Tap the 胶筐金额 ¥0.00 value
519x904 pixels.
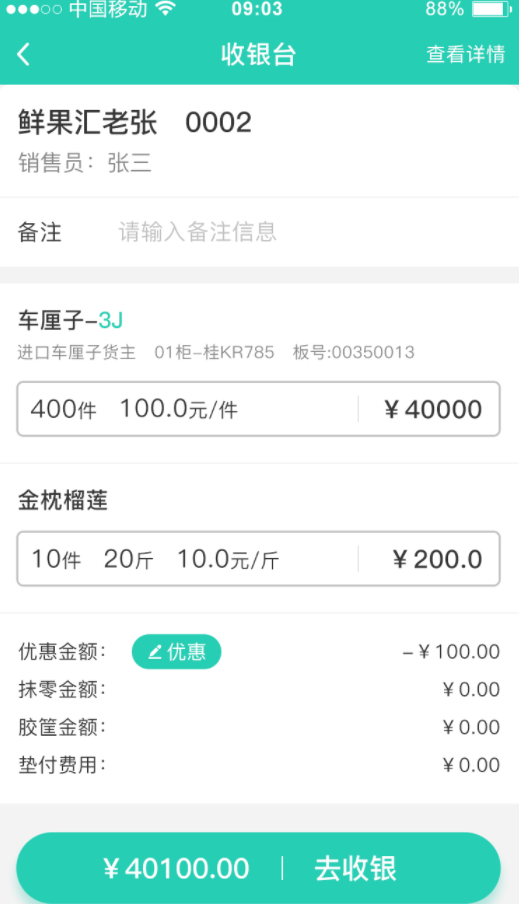(471, 727)
